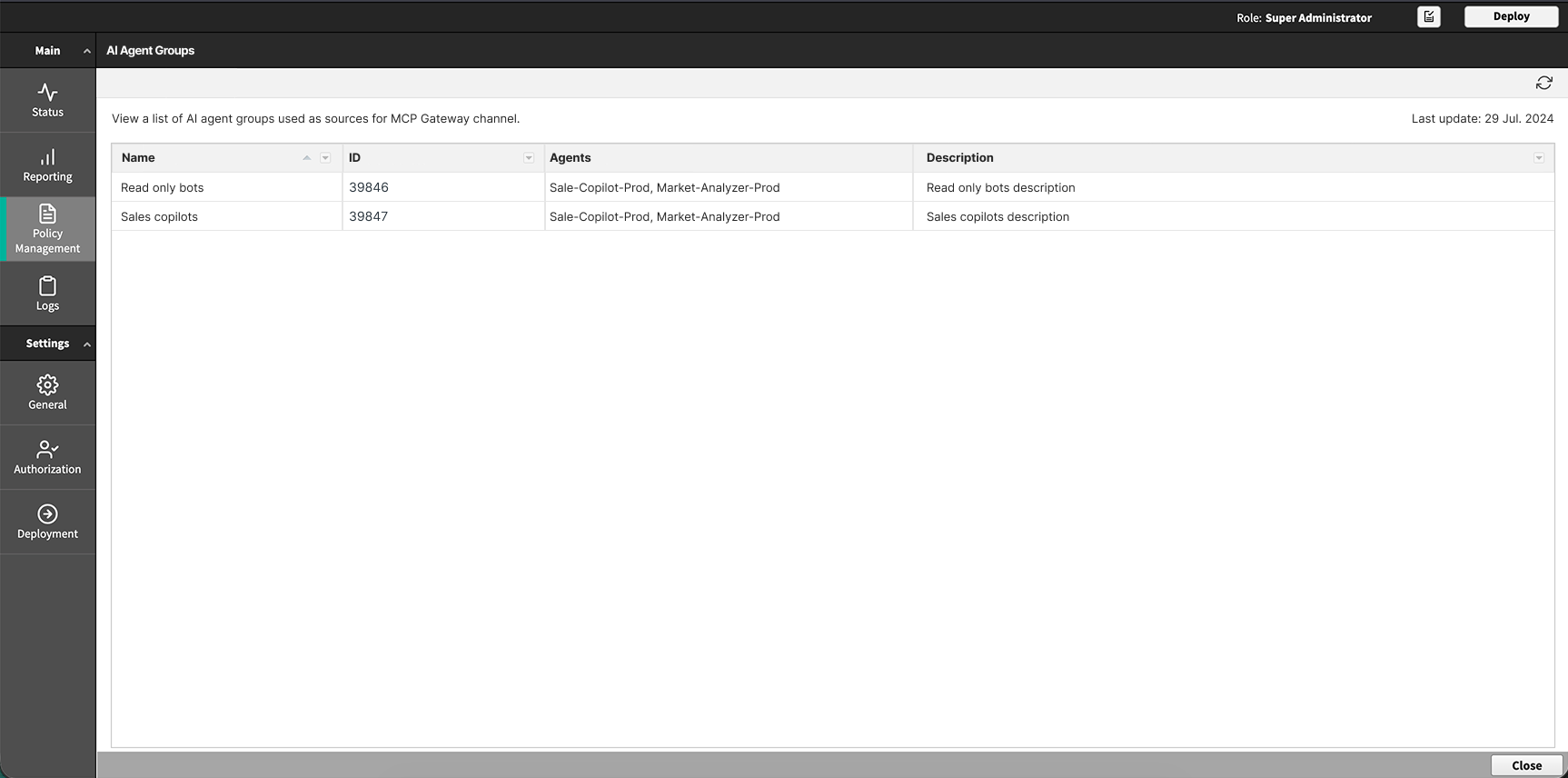Click the ID column header
Image resolution: width=1568 pixels, height=778 pixels.
pos(443,158)
